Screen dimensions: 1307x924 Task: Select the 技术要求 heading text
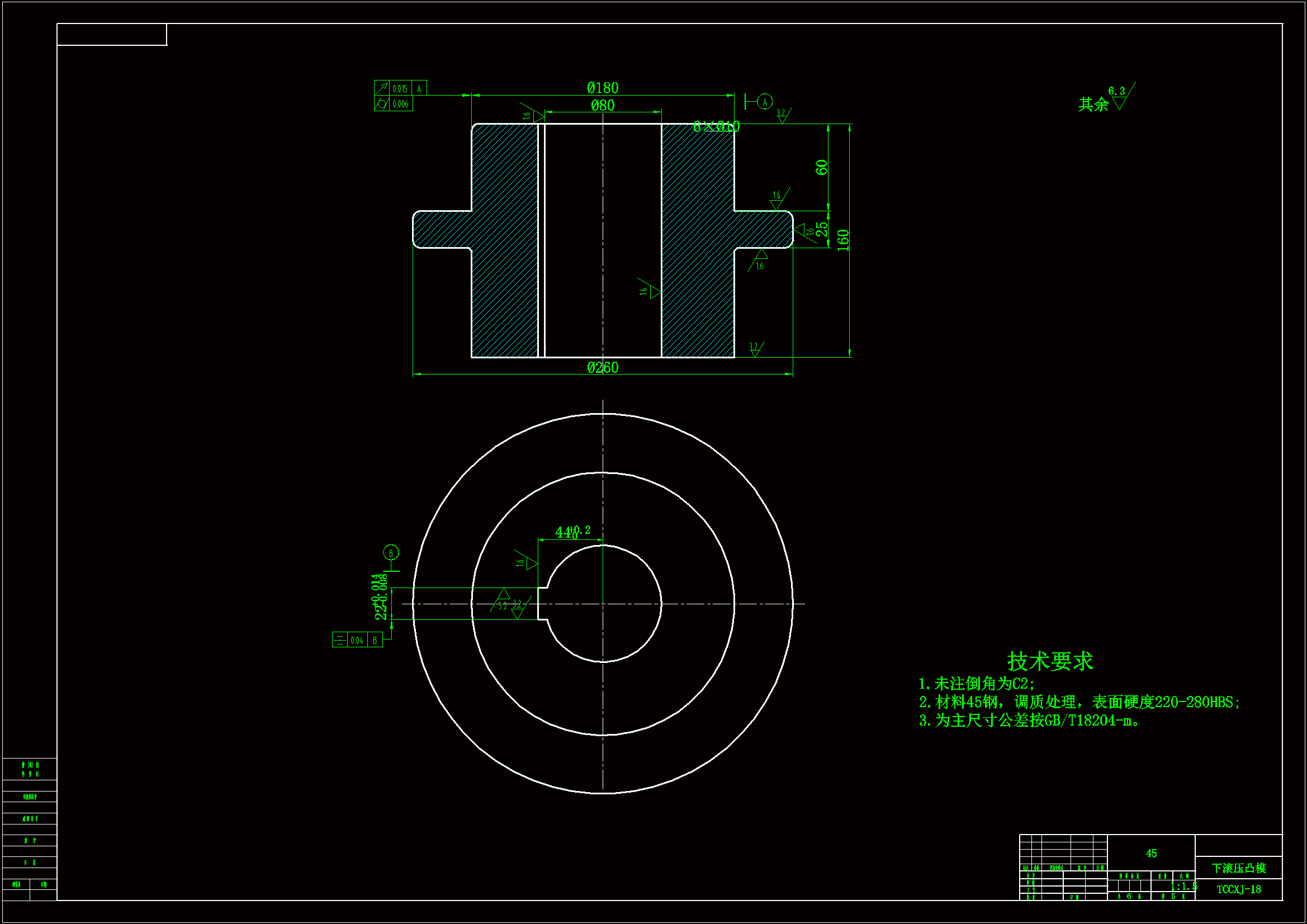pyautogui.click(x=1050, y=661)
